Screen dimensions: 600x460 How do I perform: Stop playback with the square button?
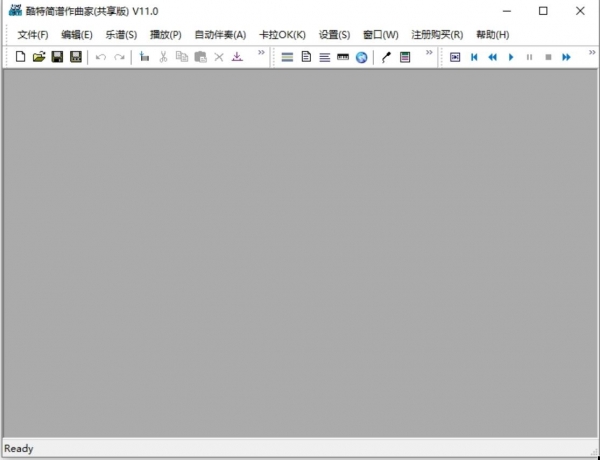click(548, 57)
